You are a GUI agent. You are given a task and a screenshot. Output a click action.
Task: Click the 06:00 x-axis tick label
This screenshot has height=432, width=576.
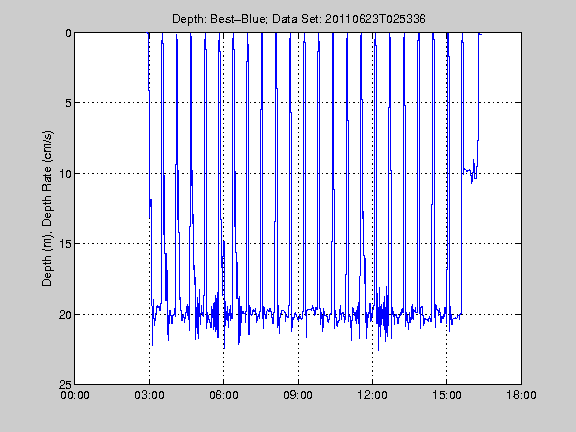point(224,395)
